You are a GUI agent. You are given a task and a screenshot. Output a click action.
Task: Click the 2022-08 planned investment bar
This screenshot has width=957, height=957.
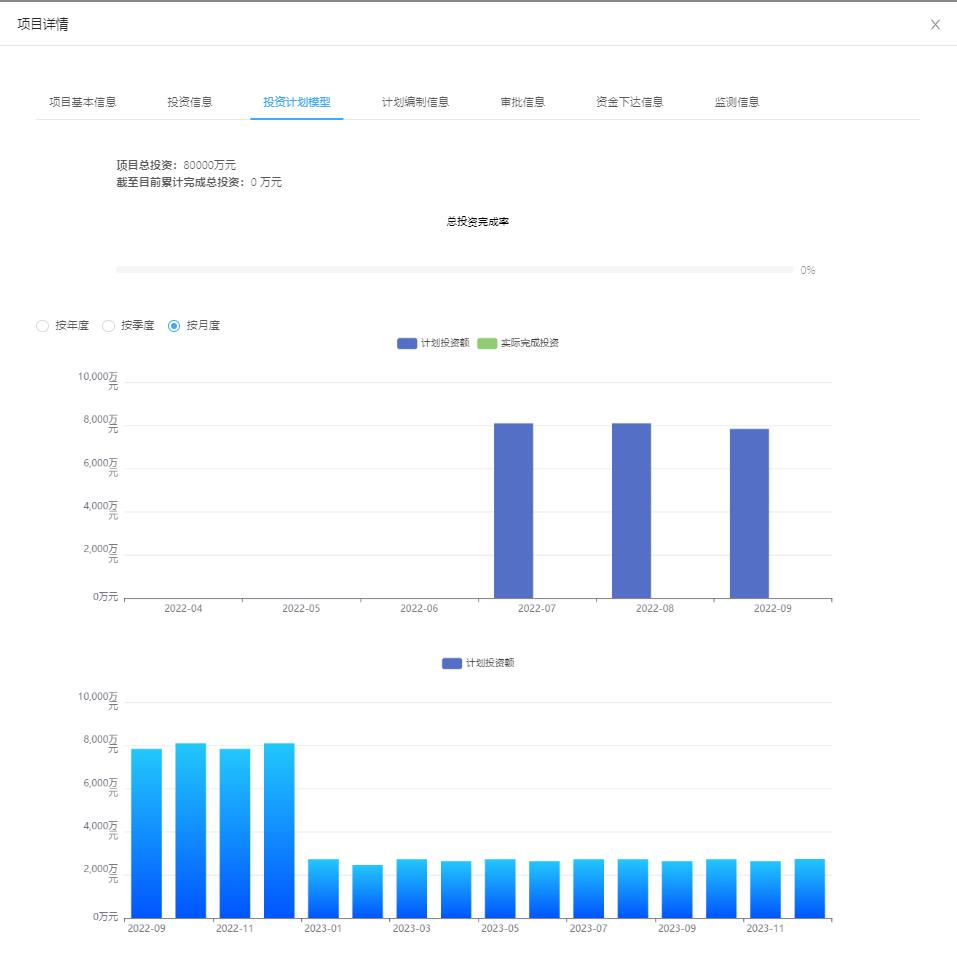coord(631,510)
